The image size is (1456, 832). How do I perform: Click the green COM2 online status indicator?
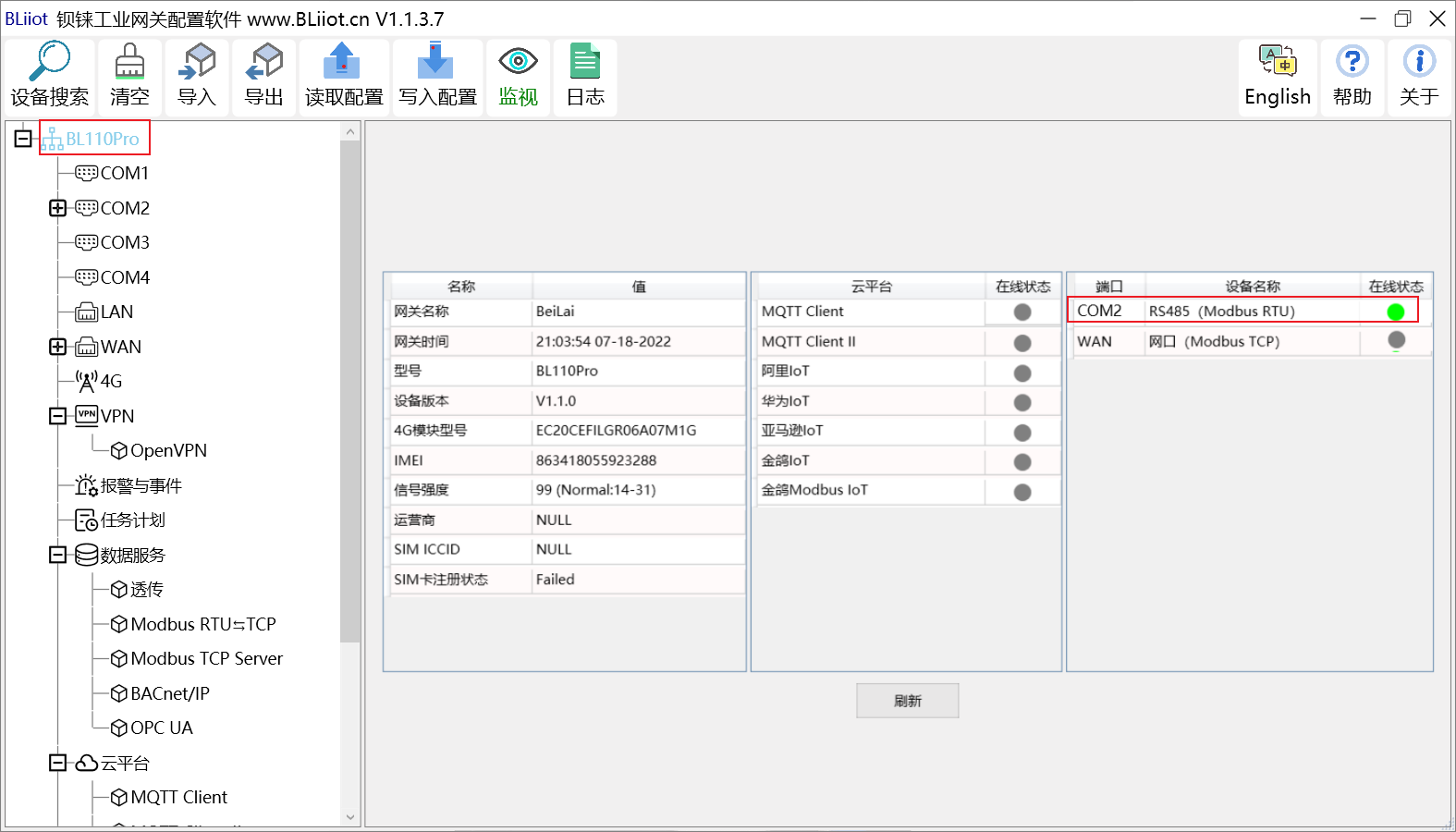1396,312
